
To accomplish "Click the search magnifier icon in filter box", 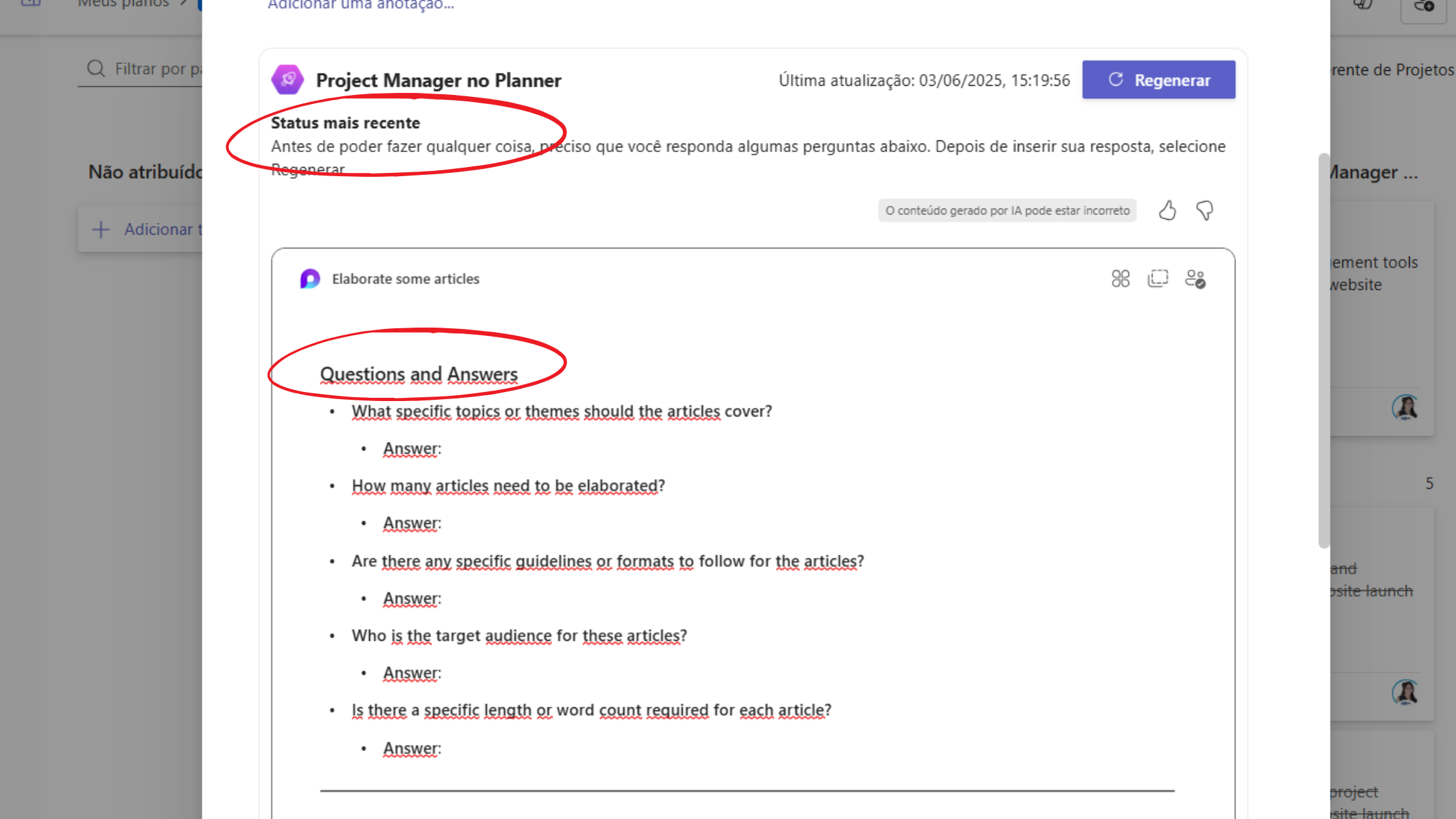I will click(96, 69).
